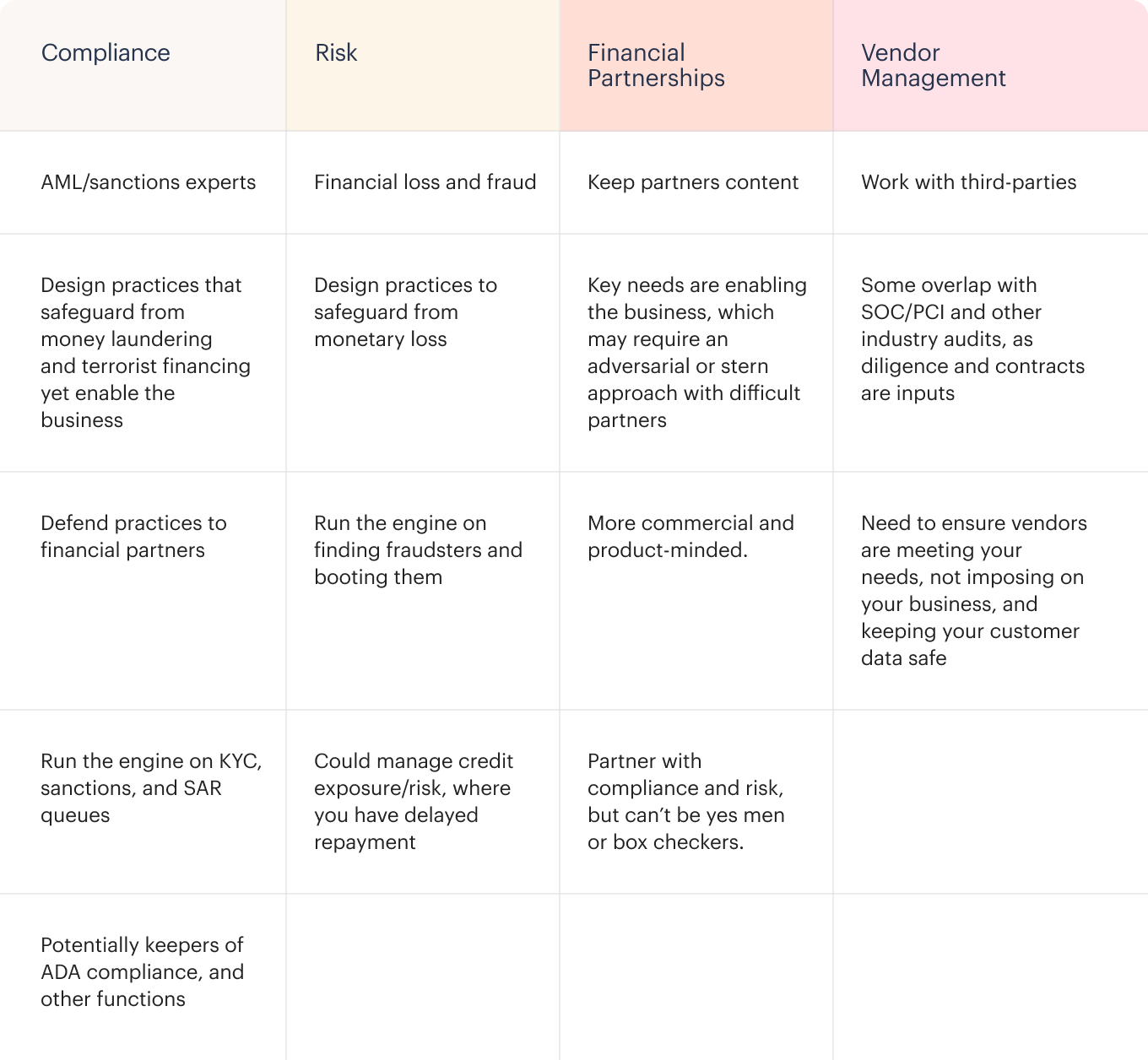
Task: Select the keeping customer data safe cell
Action: 973,590
